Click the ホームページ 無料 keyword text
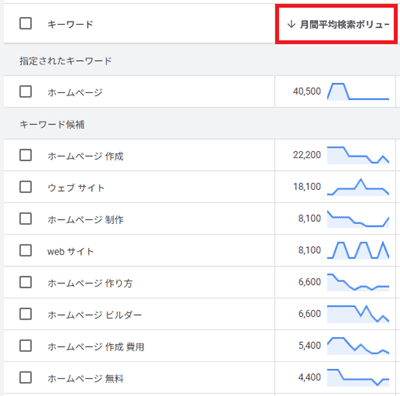The width and height of the screenshot is (400, 396). pos(85,378)
